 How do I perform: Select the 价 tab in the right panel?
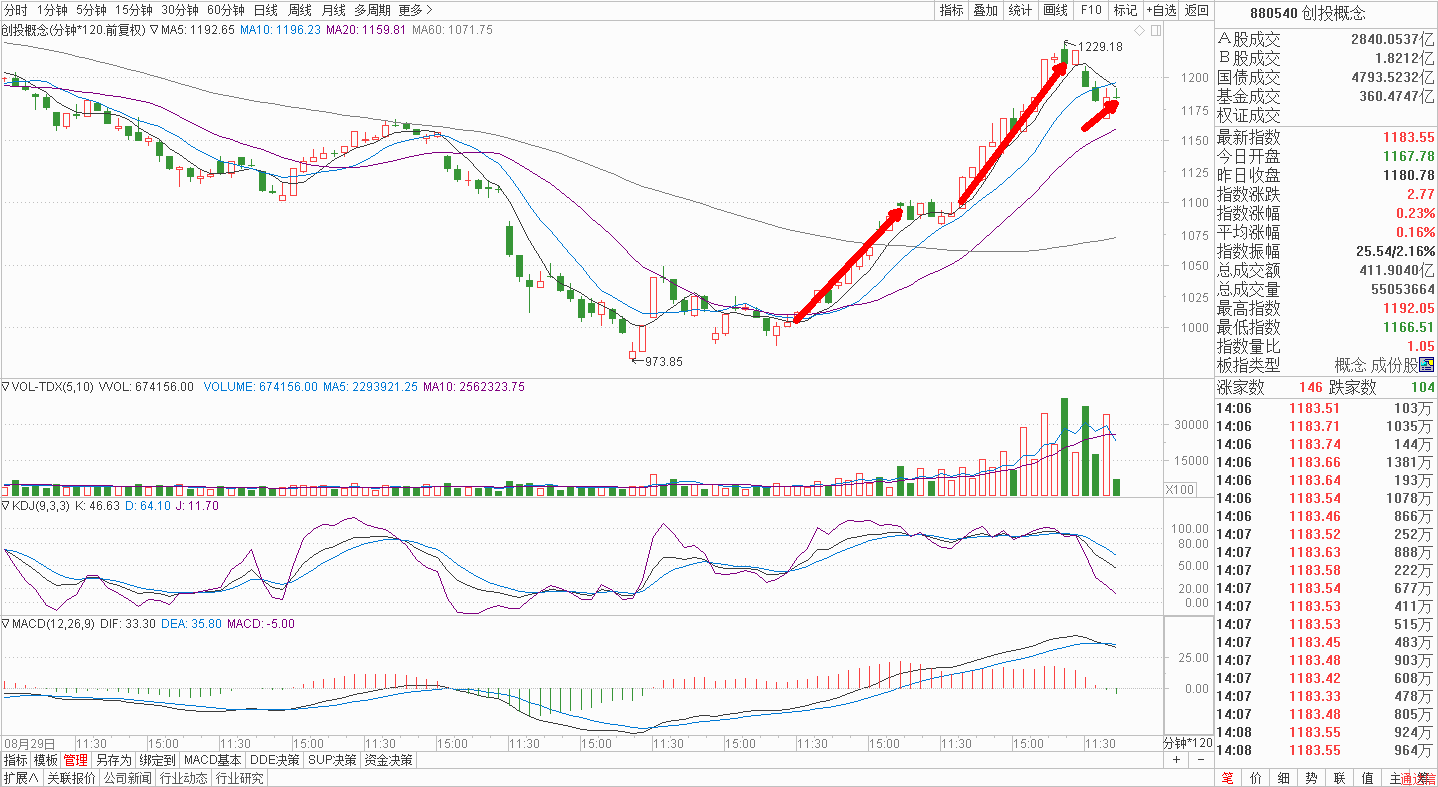[x=1256, y=778]
